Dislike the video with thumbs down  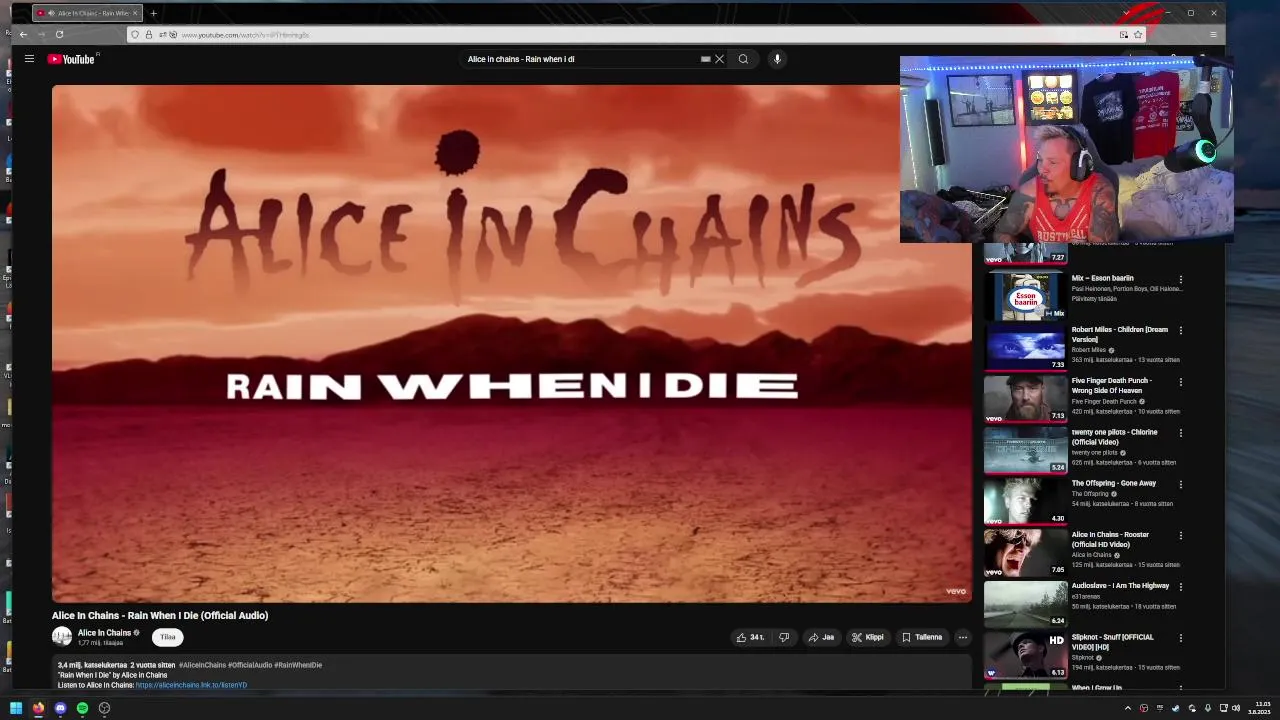point(784,637)
